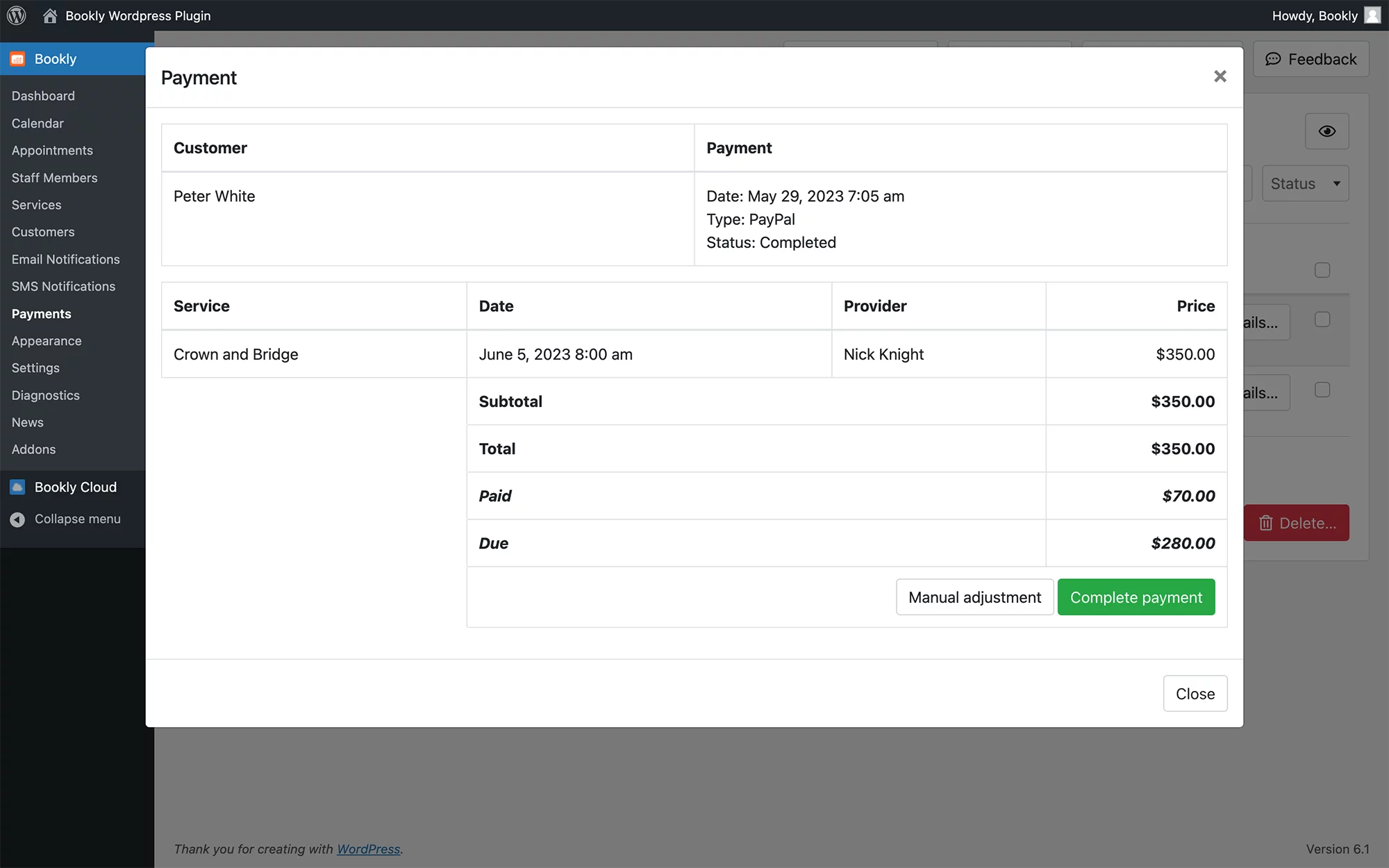Image resolution: width=1389 pixels, height=868 pixels.
Task: Click the Due amount $280.00
Action: 1183,543
